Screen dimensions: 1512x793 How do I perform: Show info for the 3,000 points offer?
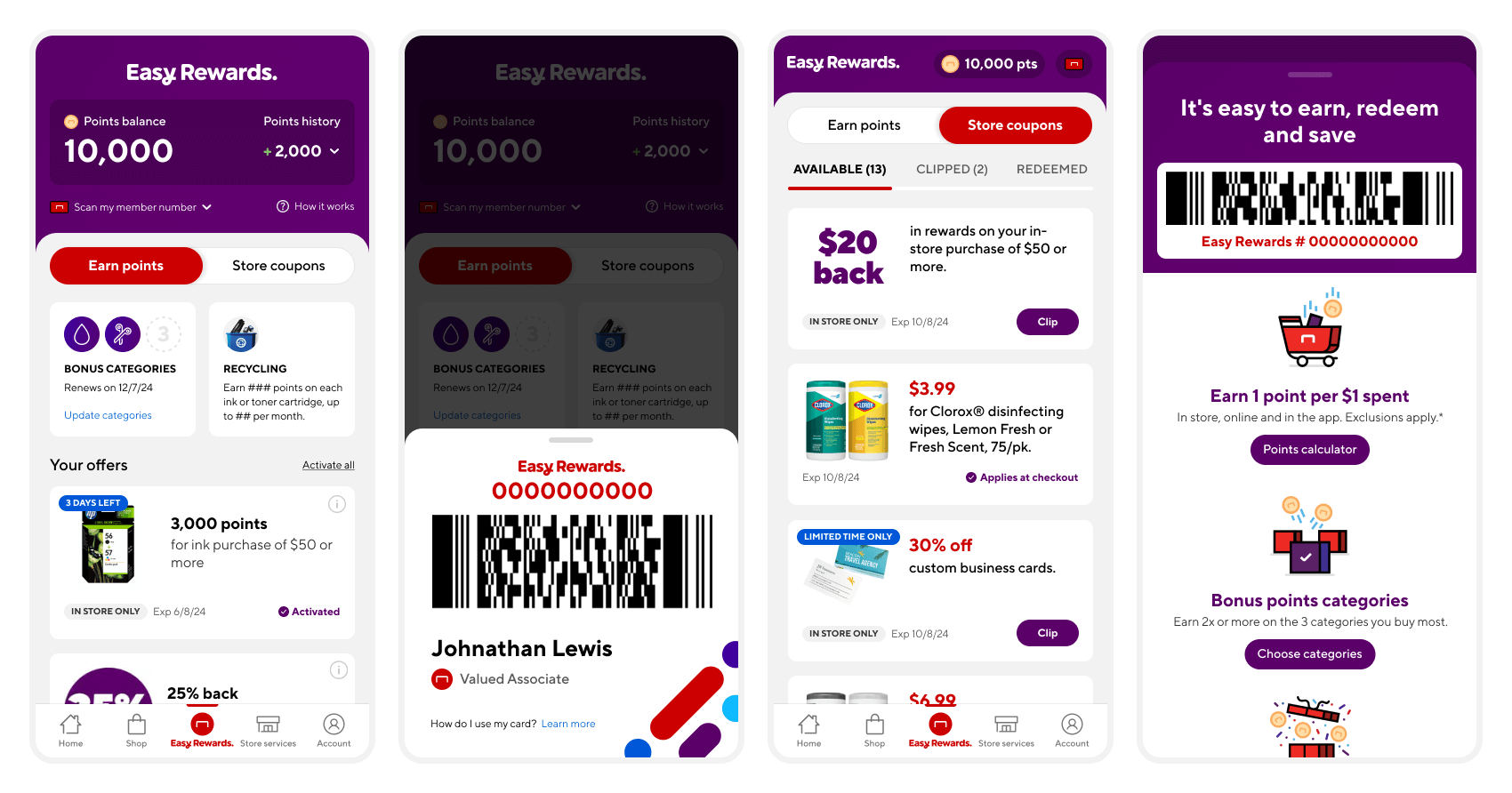tap(337, 504)
